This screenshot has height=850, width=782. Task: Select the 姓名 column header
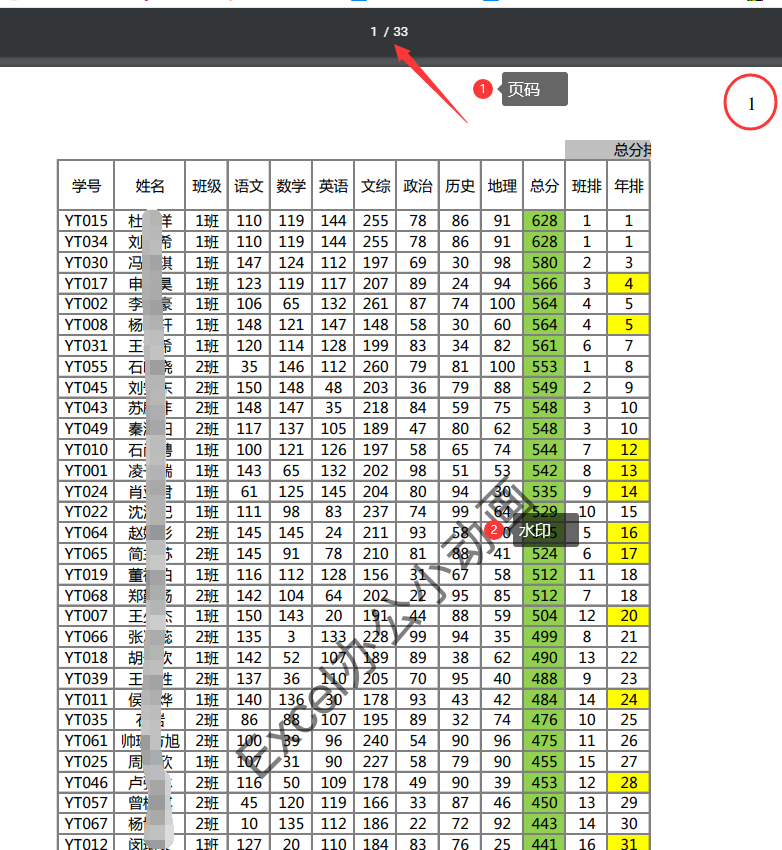(x=150, y=186)
